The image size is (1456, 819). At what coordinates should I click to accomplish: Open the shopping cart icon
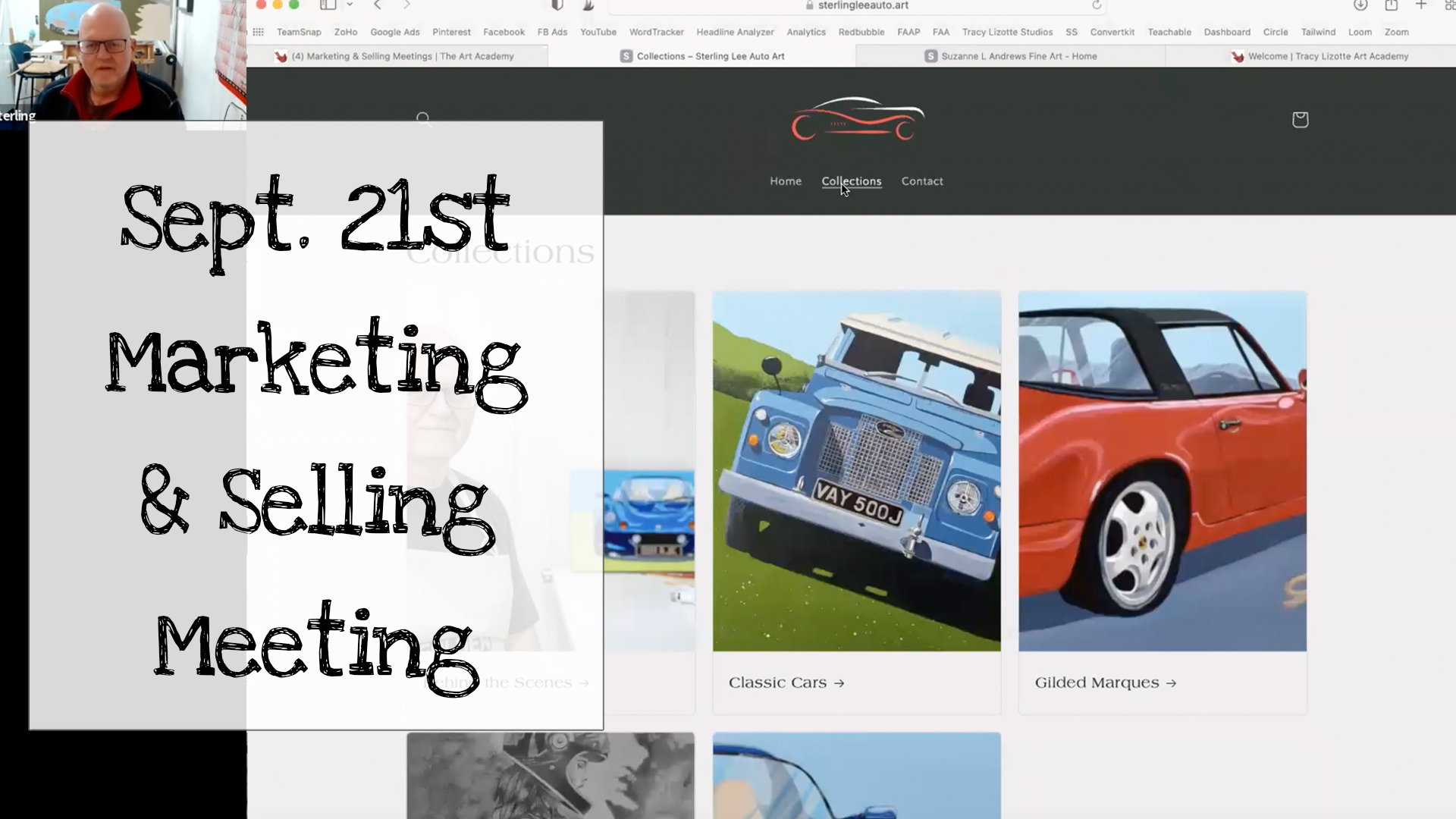(x=1300, y=119)
